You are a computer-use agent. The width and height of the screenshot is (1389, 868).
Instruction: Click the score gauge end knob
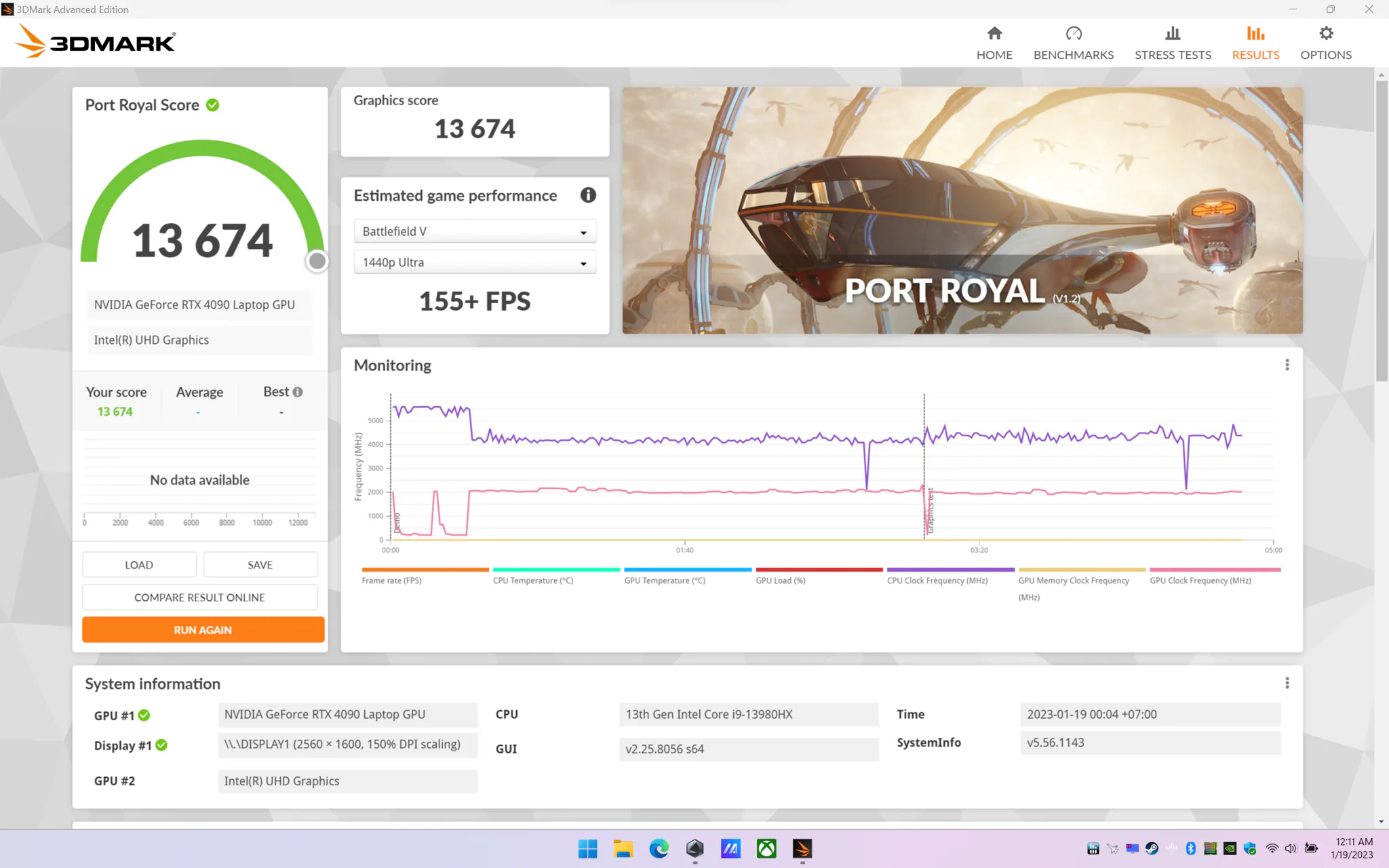pos(317,261)
